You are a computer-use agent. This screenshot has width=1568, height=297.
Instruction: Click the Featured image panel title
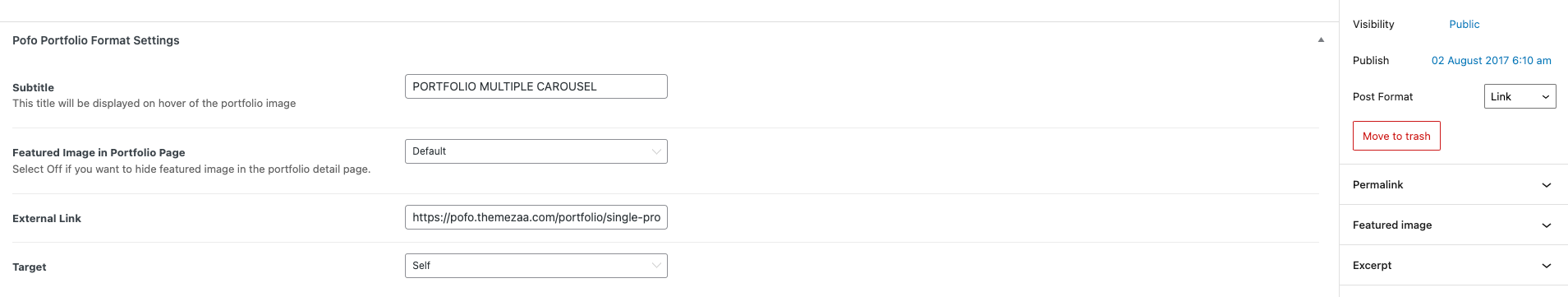tap(1392, 225)
